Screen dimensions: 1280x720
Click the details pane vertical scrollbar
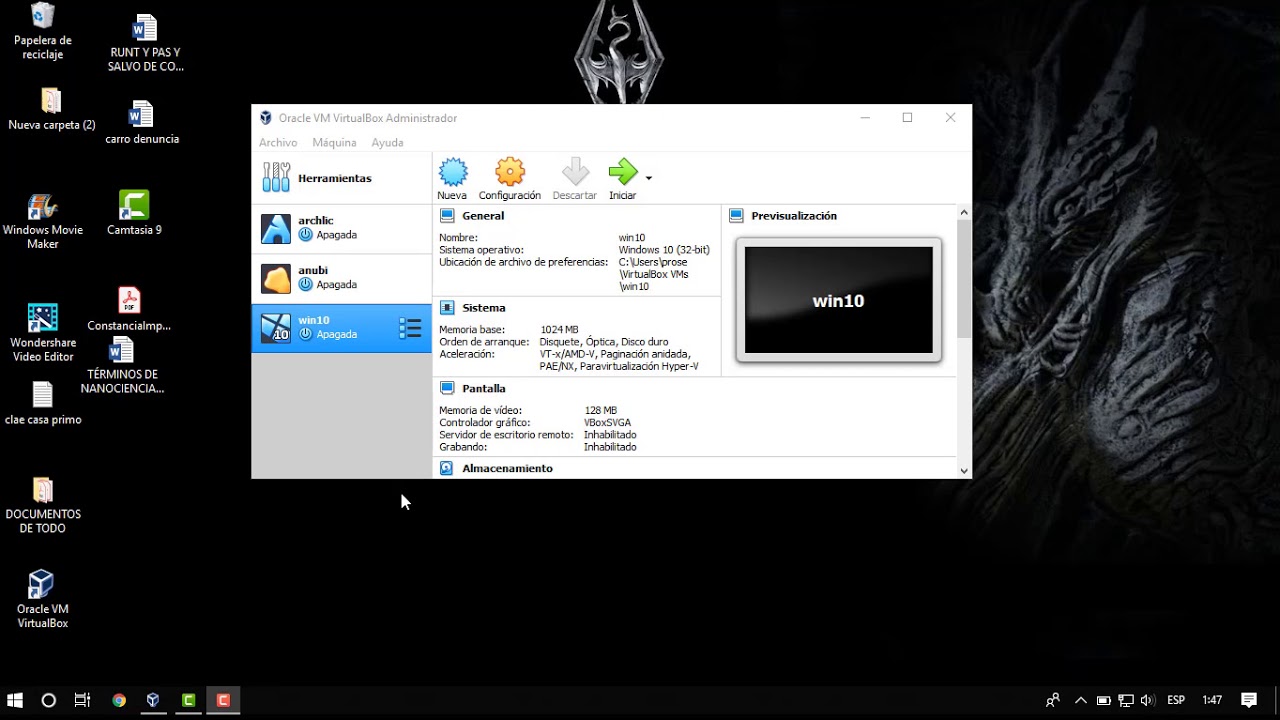[964, 280]
